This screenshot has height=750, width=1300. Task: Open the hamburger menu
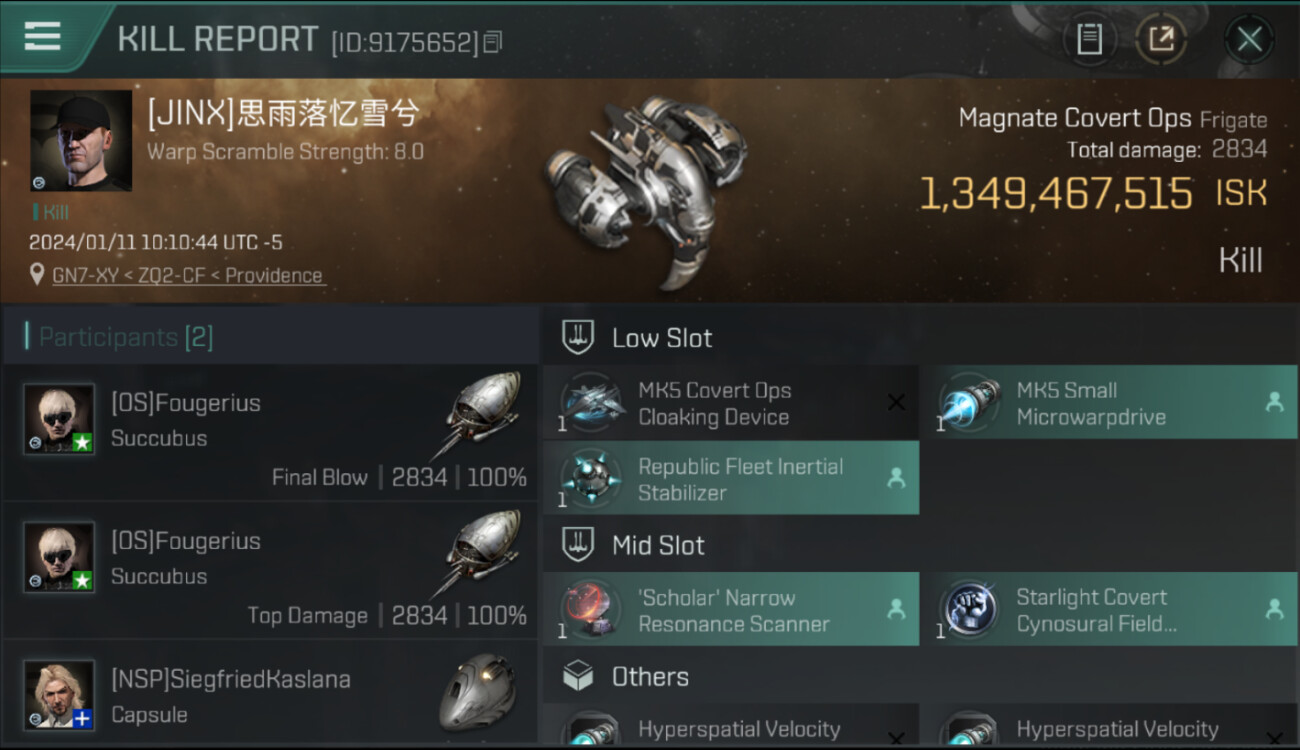42,37
